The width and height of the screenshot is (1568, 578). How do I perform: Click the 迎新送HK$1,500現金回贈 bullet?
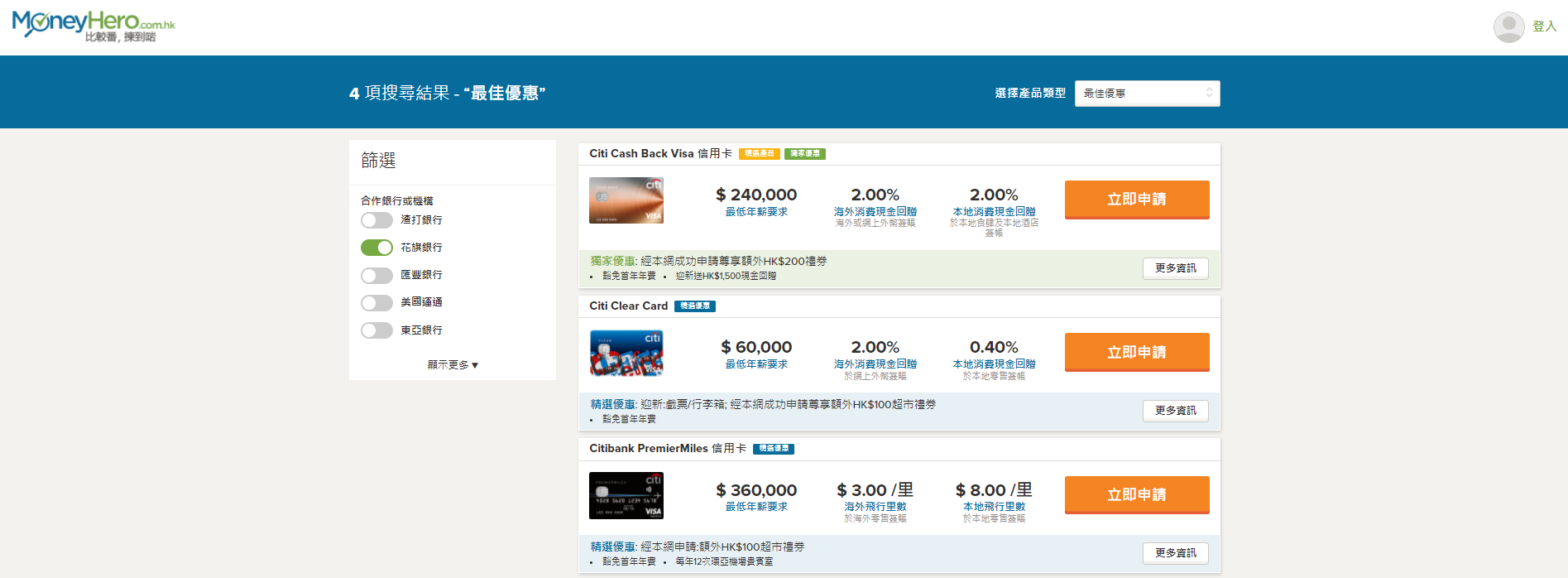(x=726, y=277)
